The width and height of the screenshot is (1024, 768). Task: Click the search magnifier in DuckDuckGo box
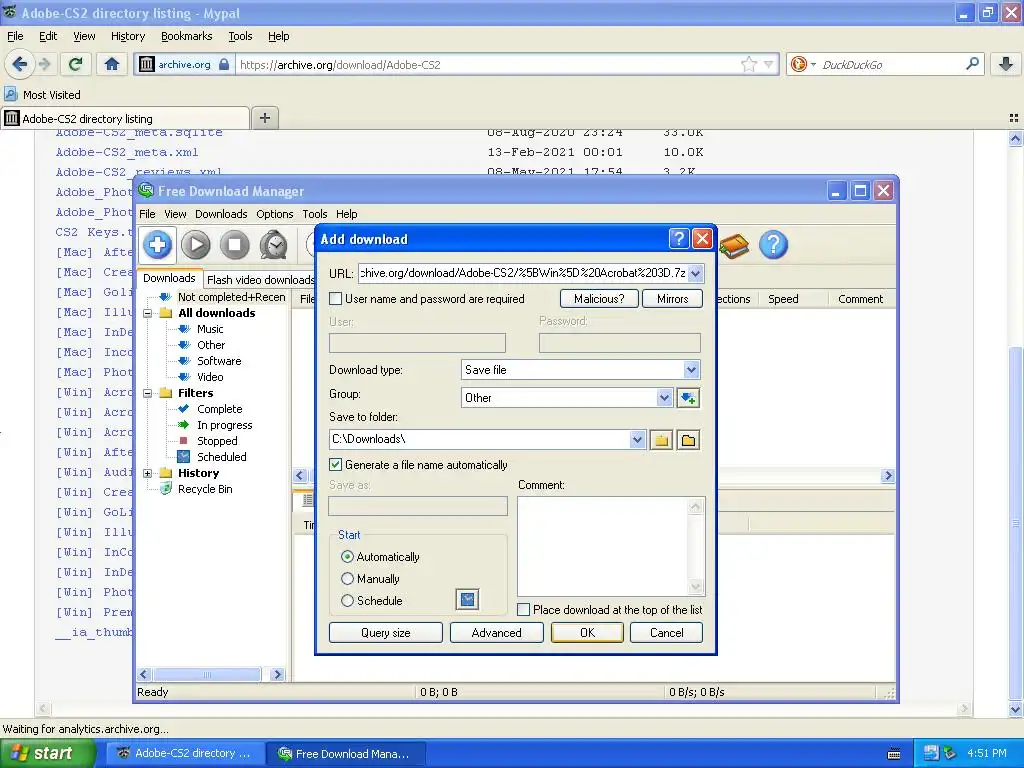pyautogui.click(x=972, y=63)
